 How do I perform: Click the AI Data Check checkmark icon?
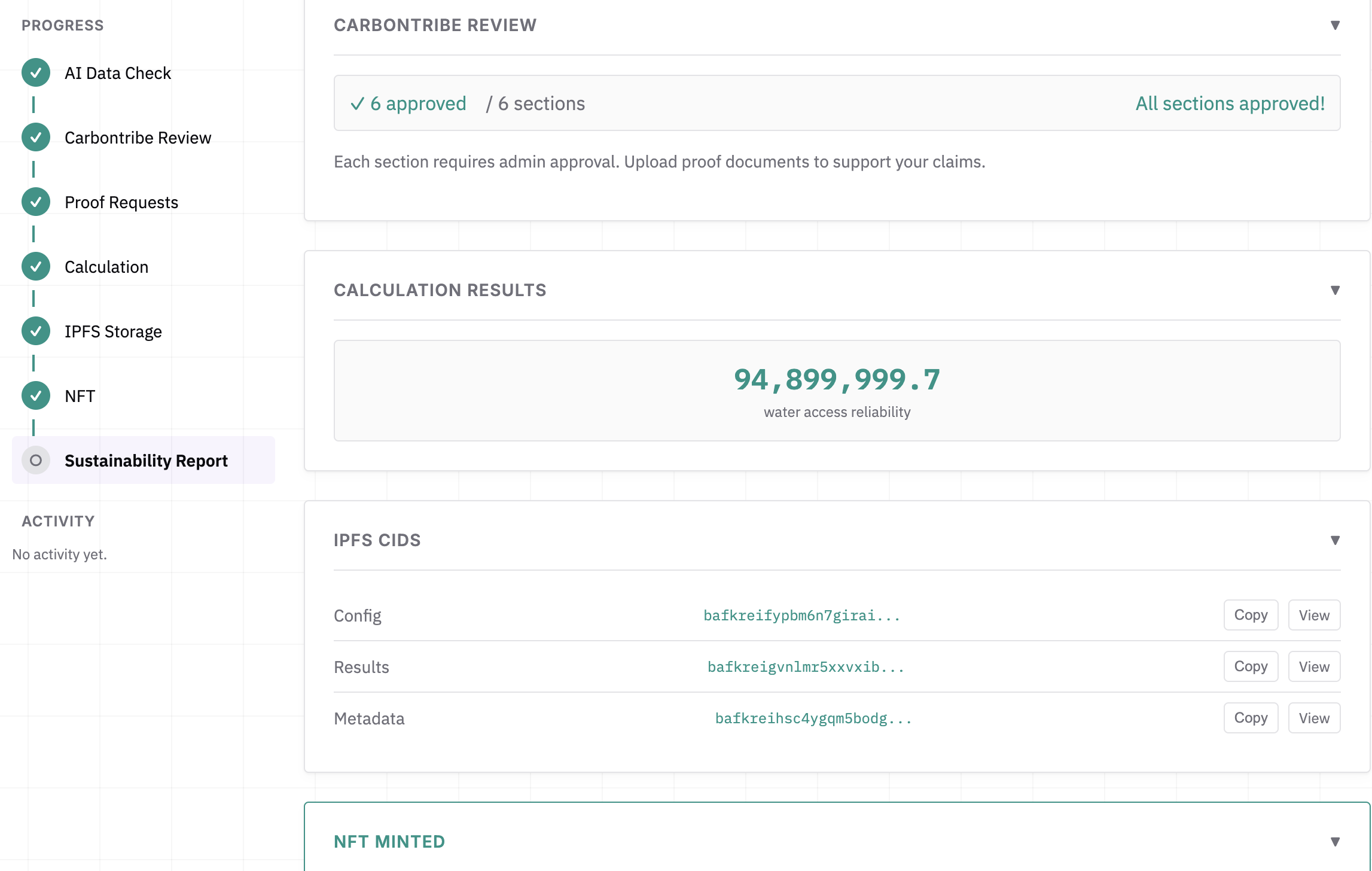(36, 73)
